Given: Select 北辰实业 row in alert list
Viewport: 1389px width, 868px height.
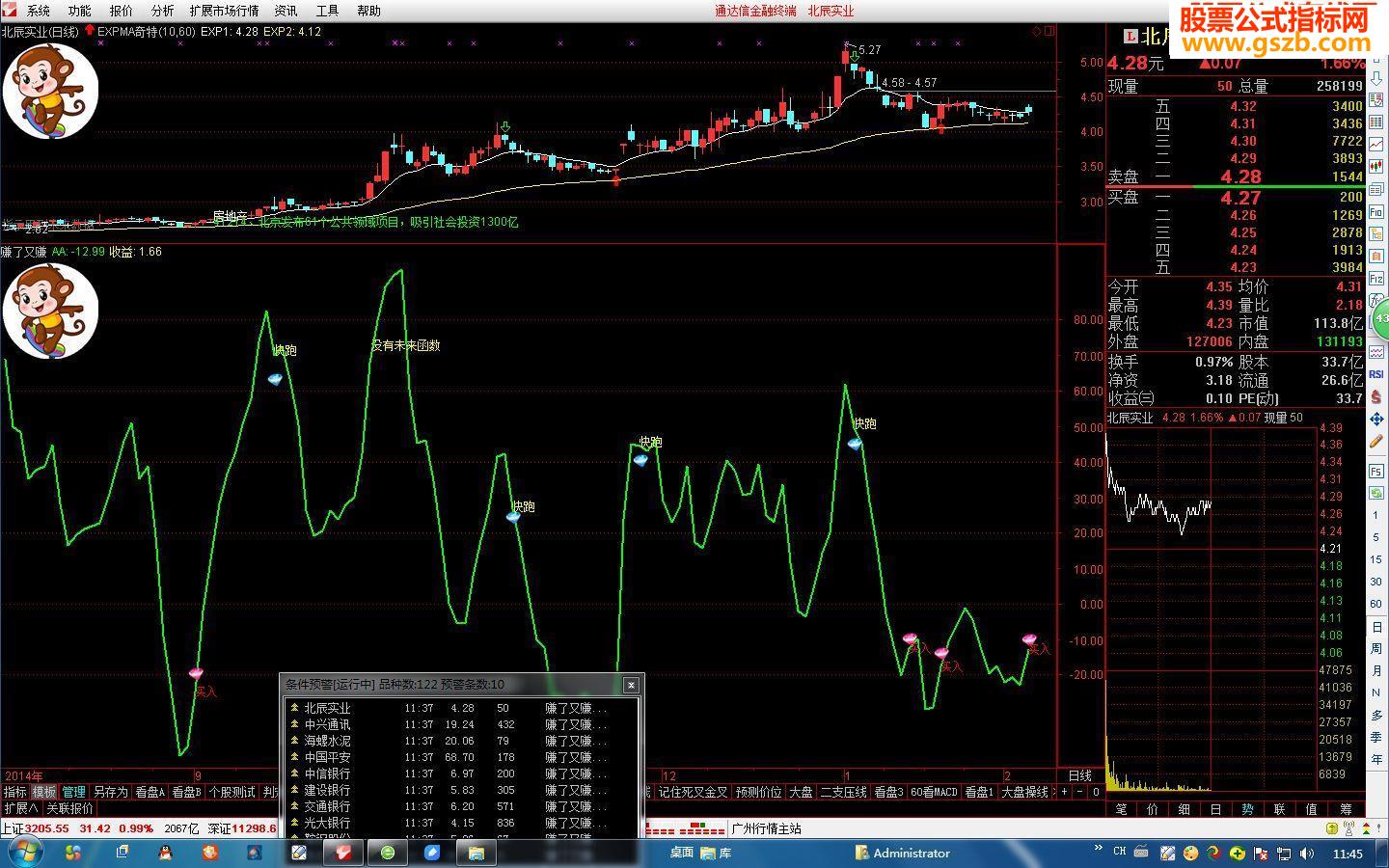Looking at the screenshot, I should click(461, 708).
